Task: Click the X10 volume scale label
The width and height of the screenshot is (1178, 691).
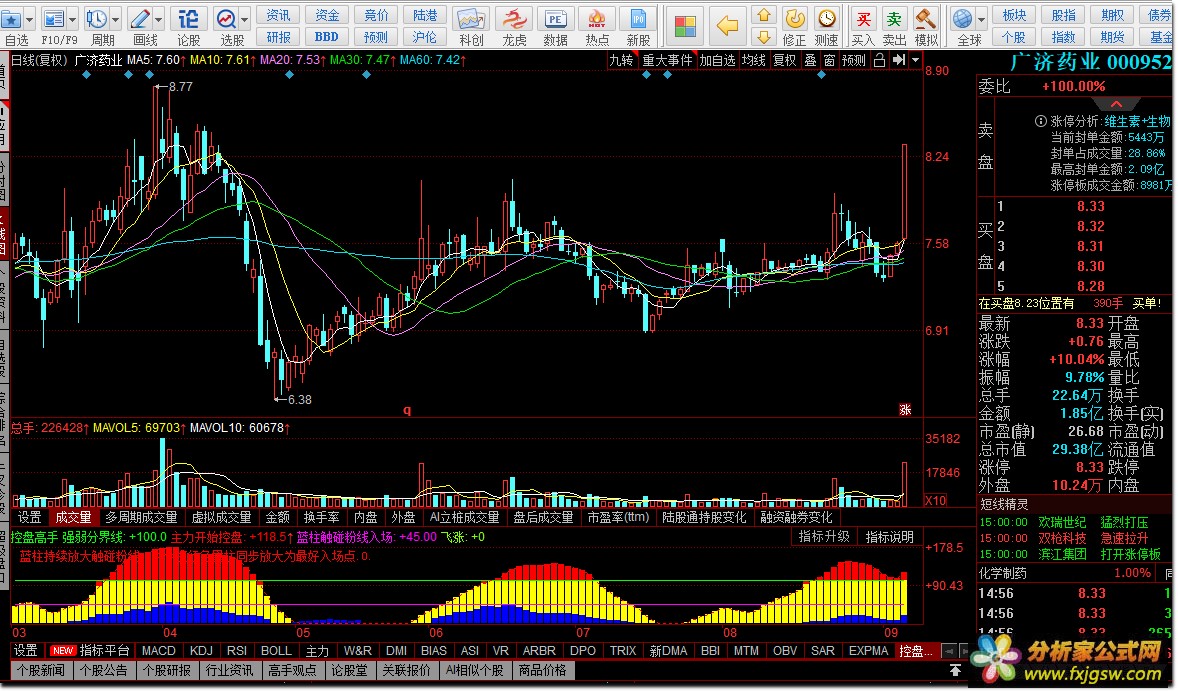Action: pos(935,500)
